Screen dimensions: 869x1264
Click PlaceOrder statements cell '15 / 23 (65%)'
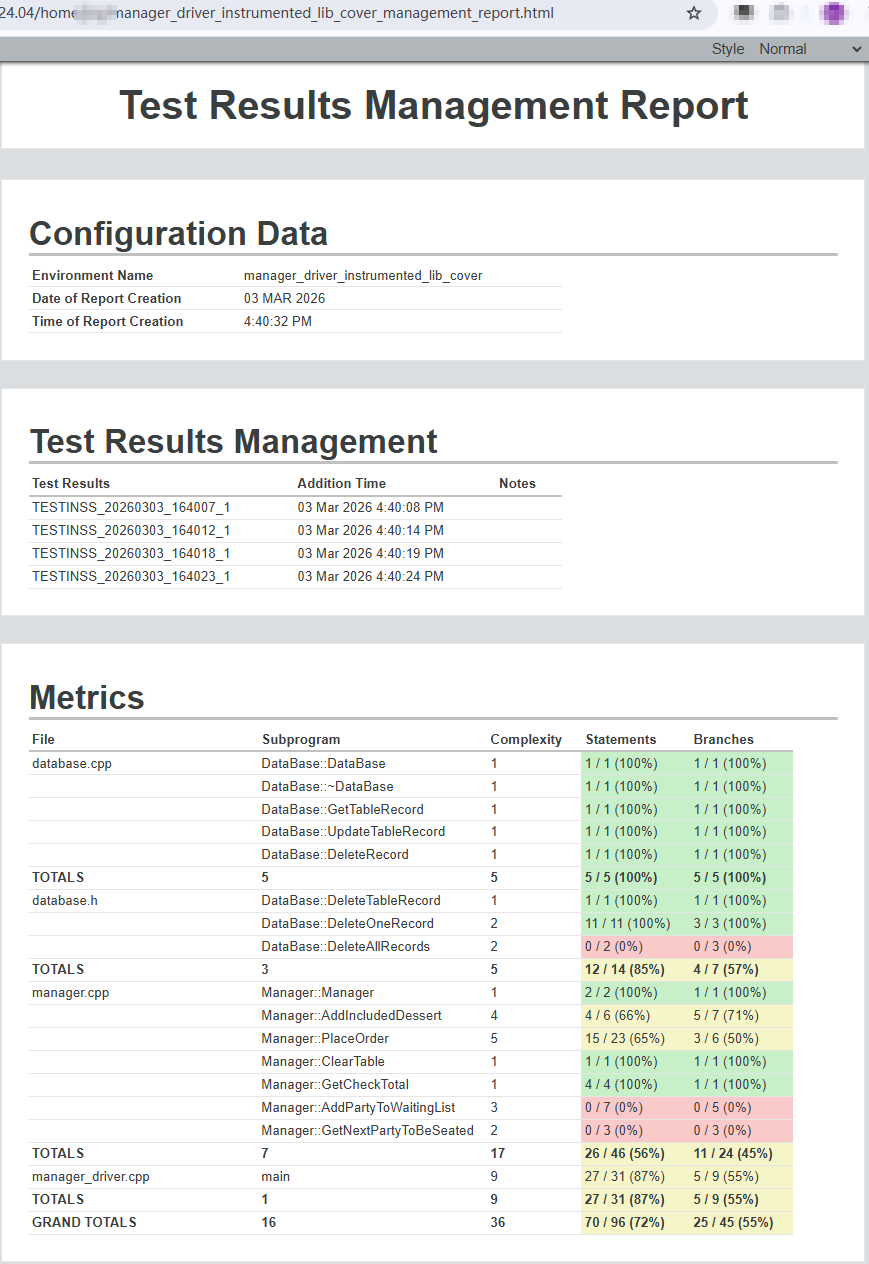tap(625, 1038)
